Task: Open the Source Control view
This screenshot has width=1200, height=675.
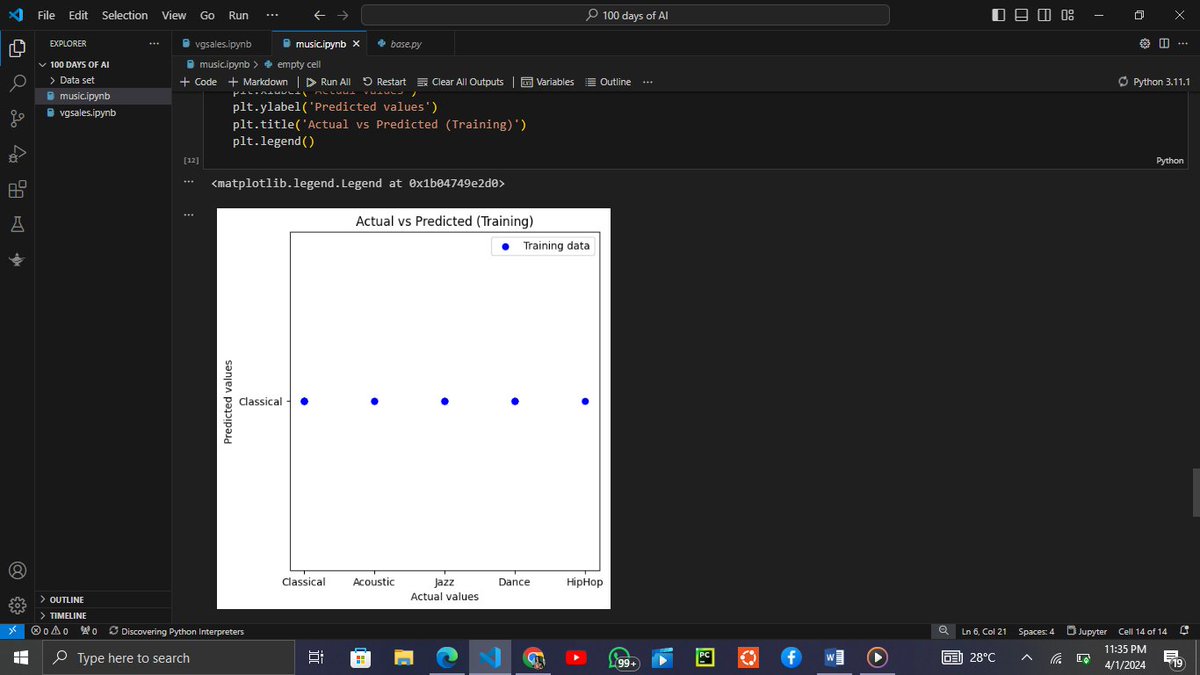Action: pos(17,120)
